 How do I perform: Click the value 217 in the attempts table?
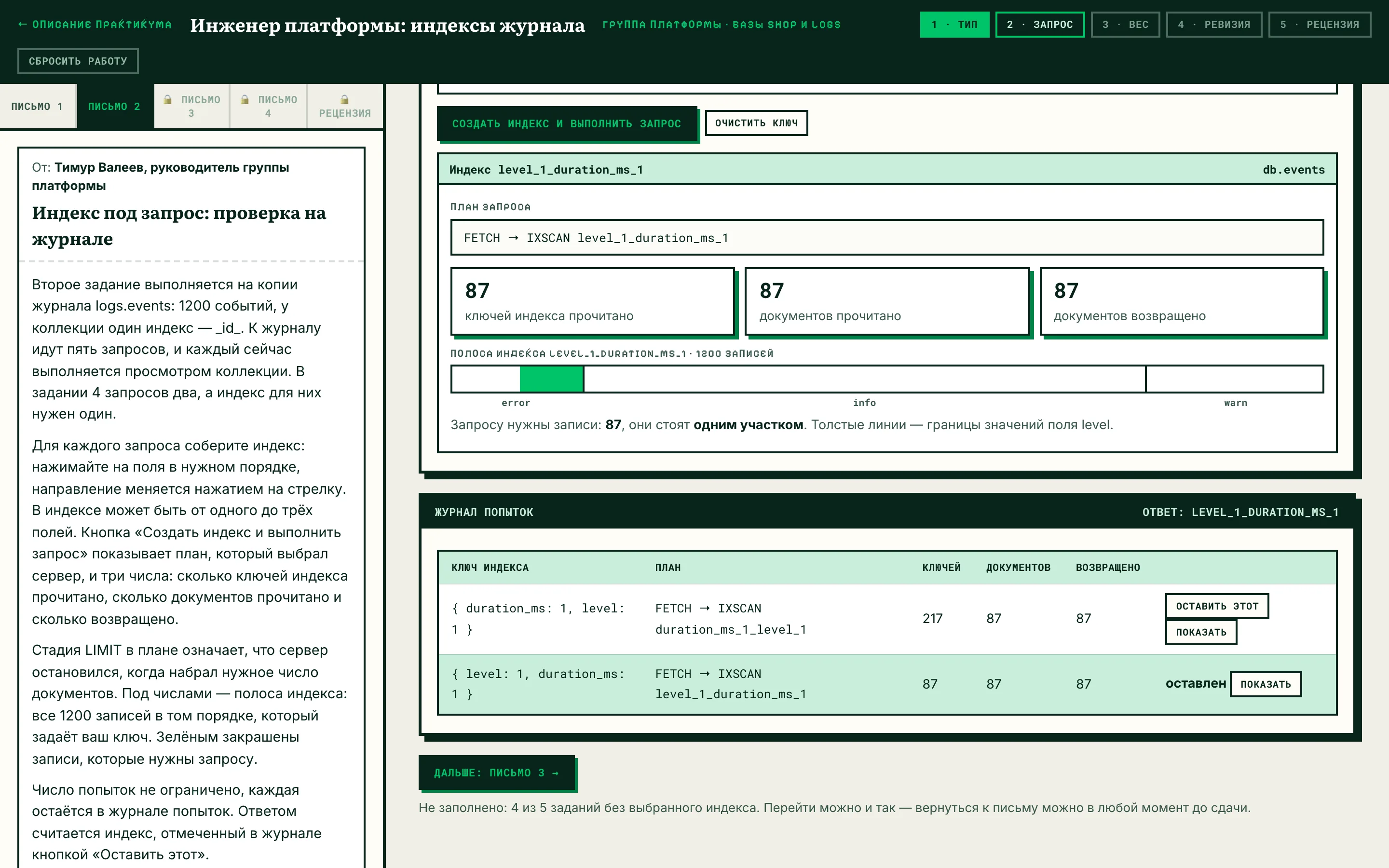tap(932, 618)
